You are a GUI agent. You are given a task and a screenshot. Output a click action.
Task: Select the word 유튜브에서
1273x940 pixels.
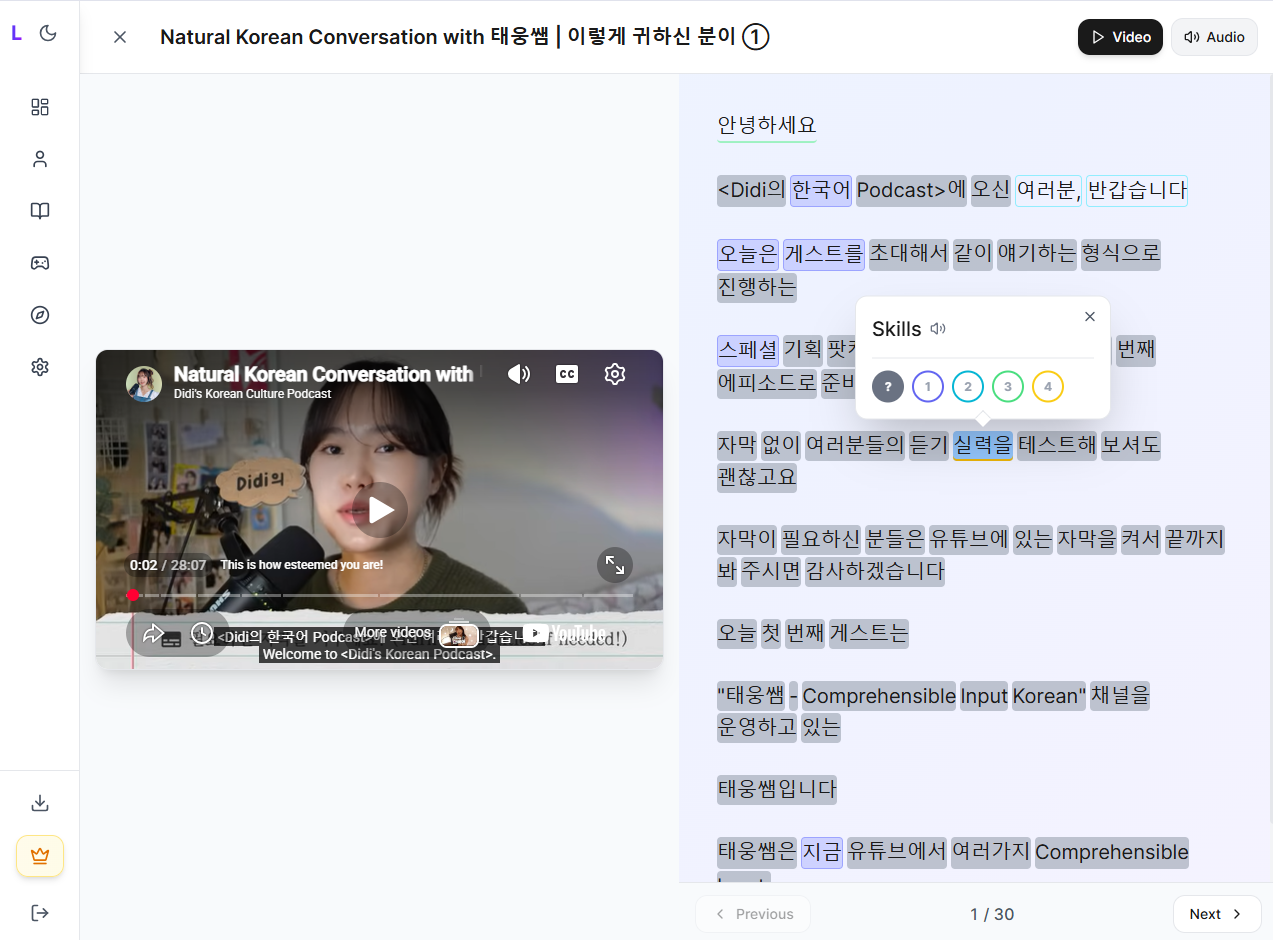point(897,853)
